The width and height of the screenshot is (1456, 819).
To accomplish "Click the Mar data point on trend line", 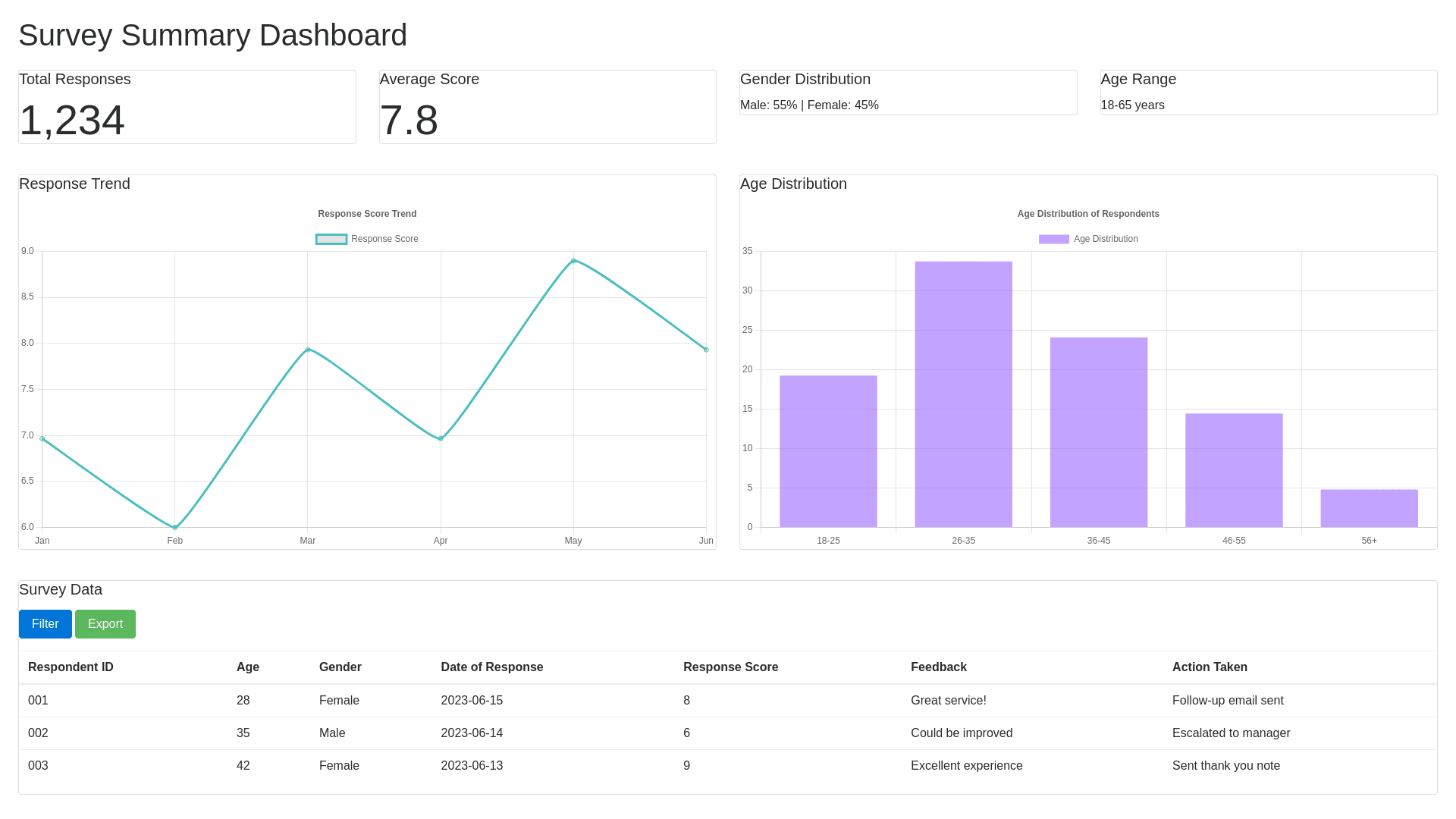I will [x=308, y=350].
